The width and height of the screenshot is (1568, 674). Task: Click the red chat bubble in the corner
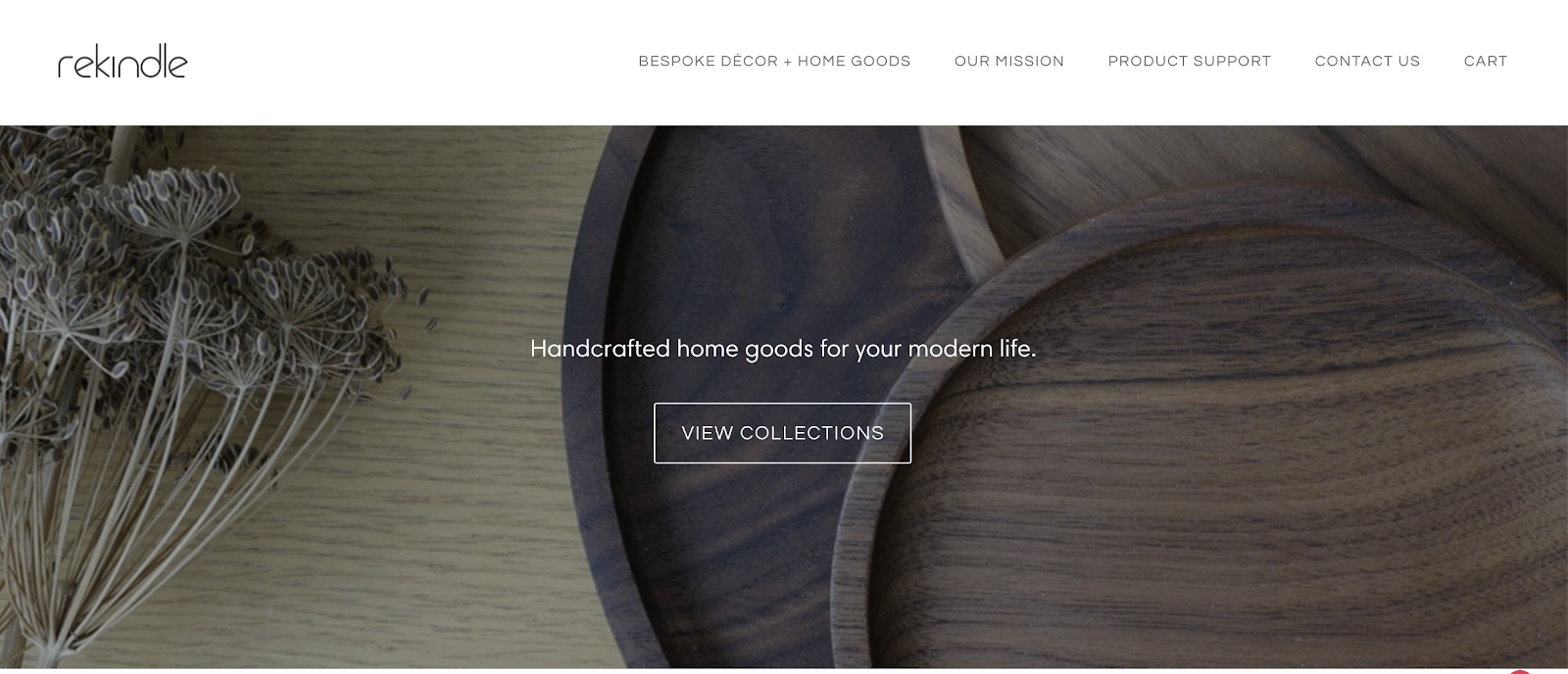point(1520,671)
